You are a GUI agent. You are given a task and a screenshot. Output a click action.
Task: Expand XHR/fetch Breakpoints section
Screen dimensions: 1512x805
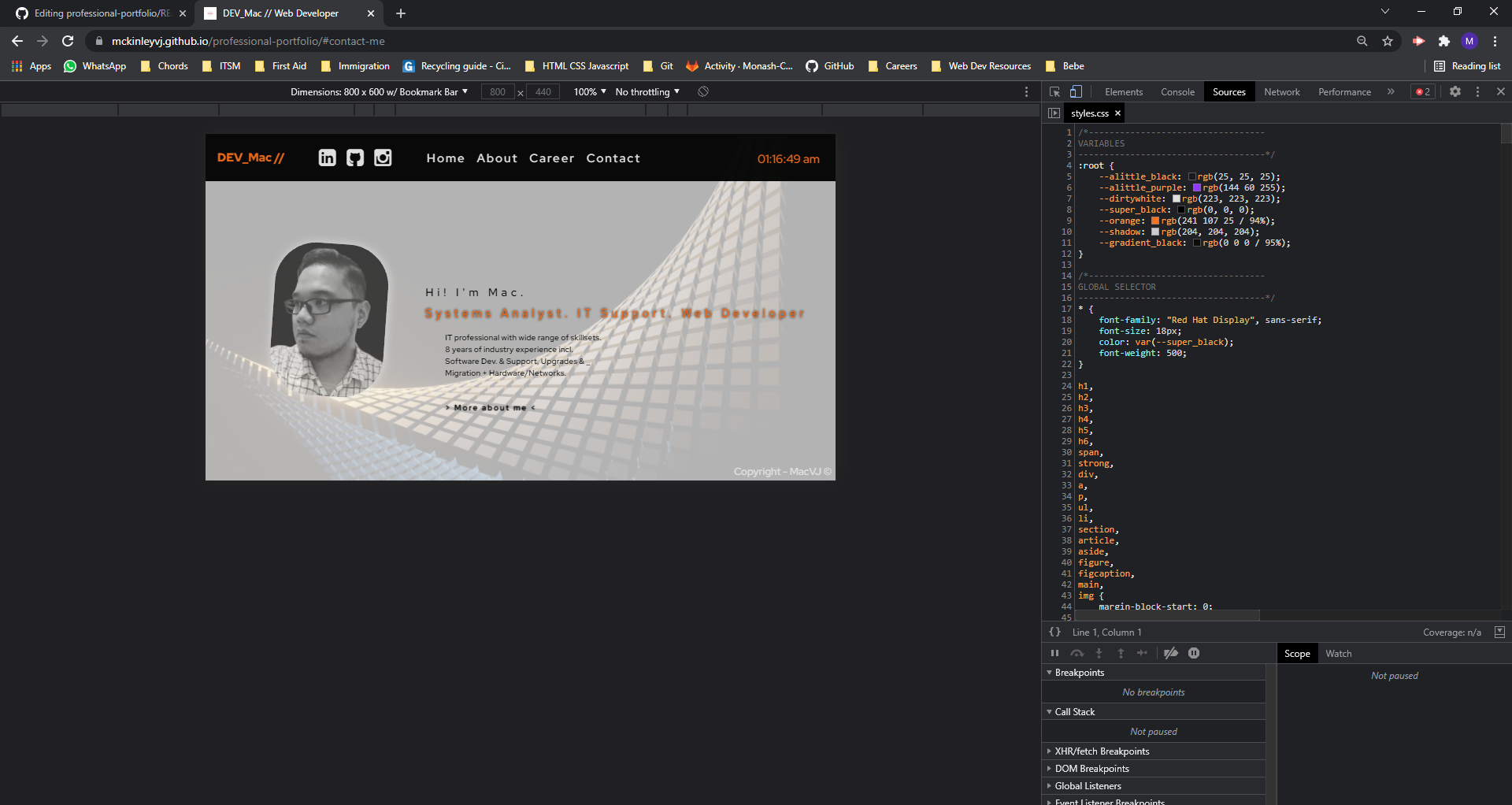[1154, 751]
